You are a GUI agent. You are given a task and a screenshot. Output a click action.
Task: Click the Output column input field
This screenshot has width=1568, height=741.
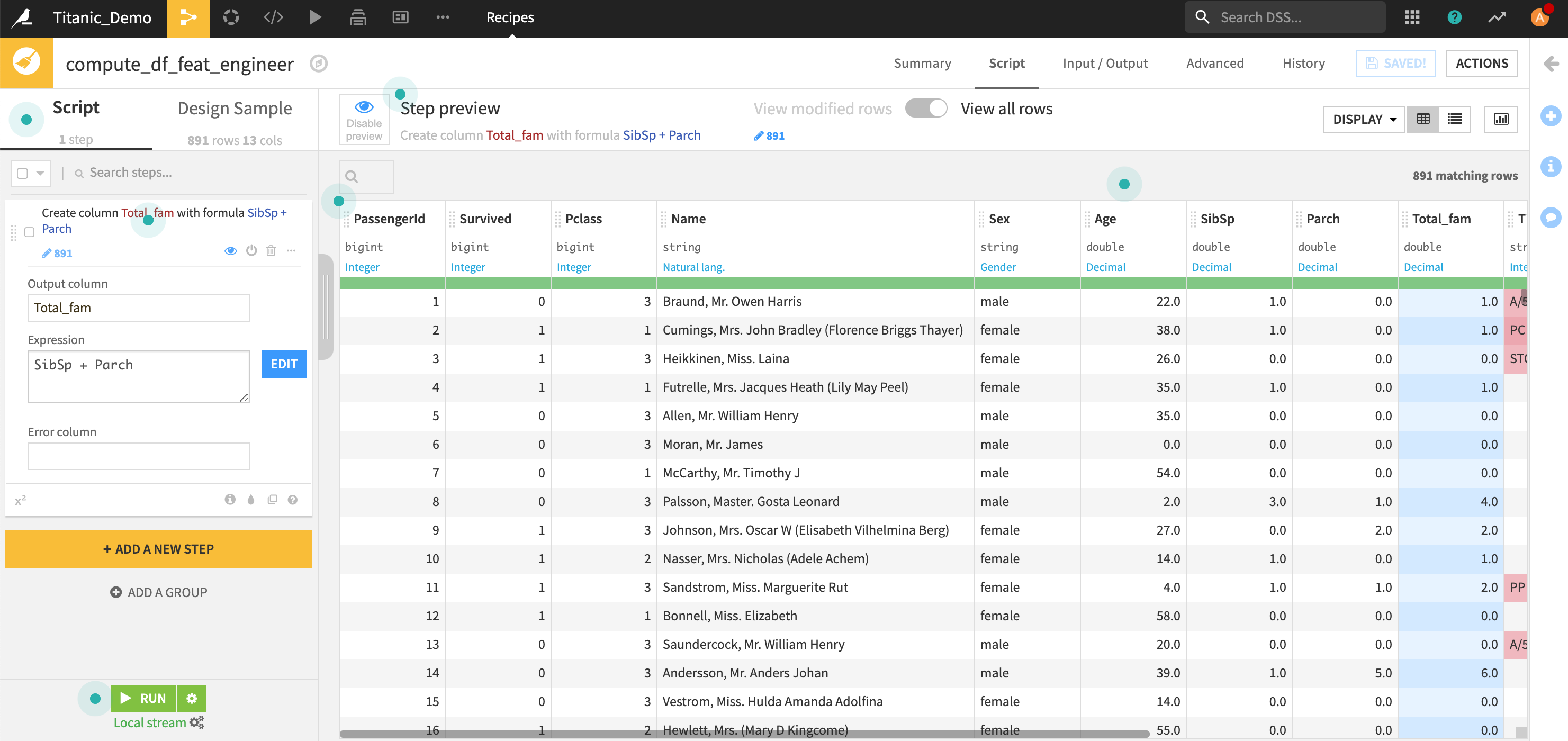click(x=138, y=308)
